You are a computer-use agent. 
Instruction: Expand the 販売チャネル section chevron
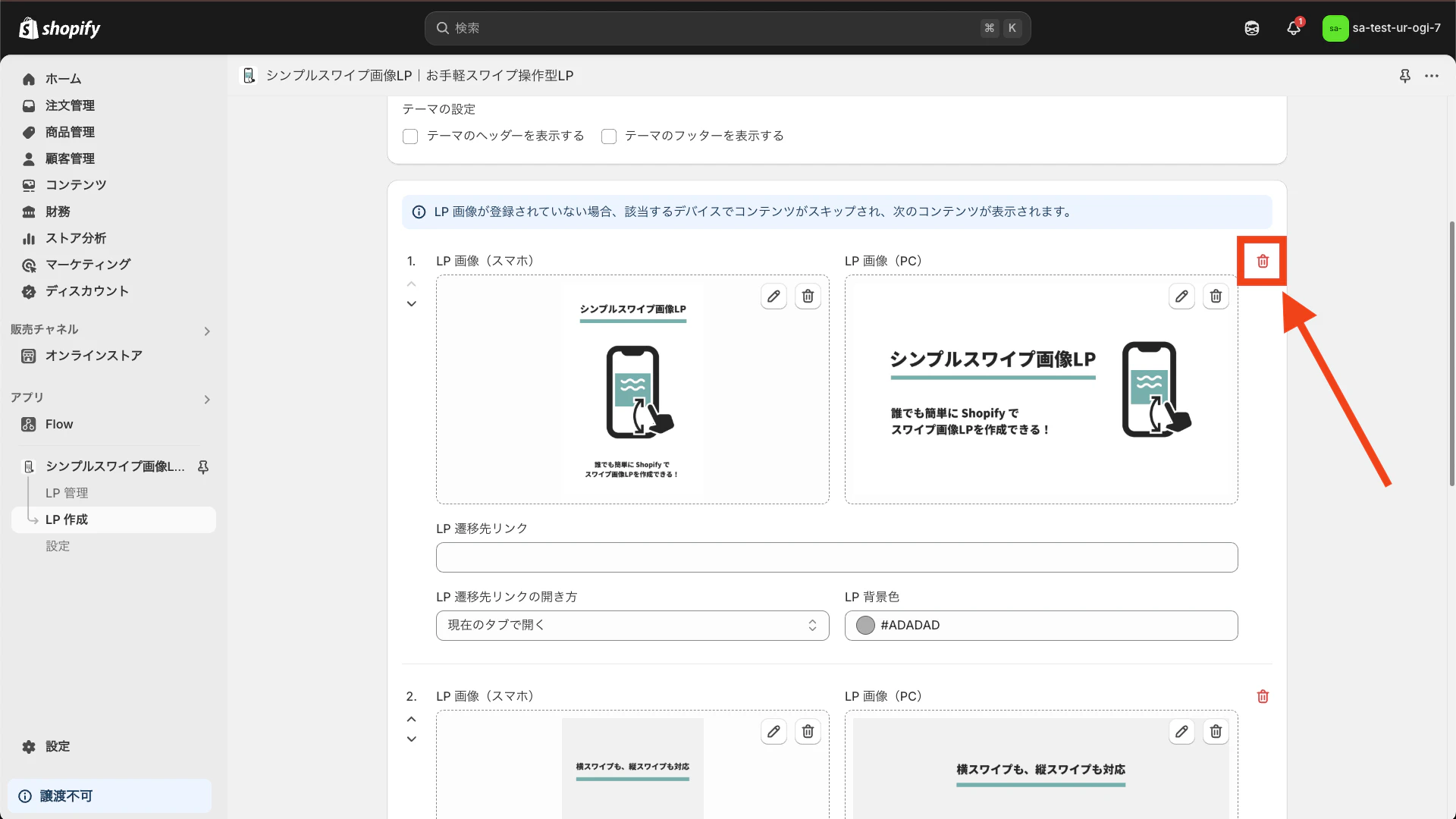point(207,331)
